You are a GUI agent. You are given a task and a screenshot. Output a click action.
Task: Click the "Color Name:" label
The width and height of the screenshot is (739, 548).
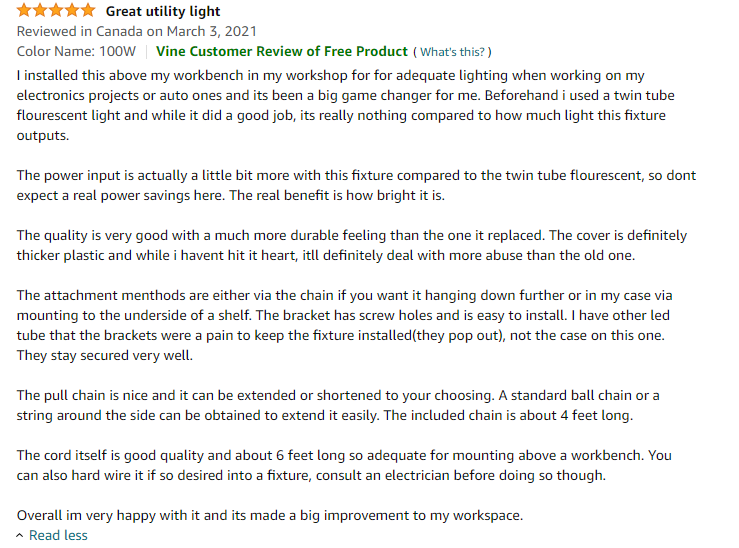click(x=55, y=51)
